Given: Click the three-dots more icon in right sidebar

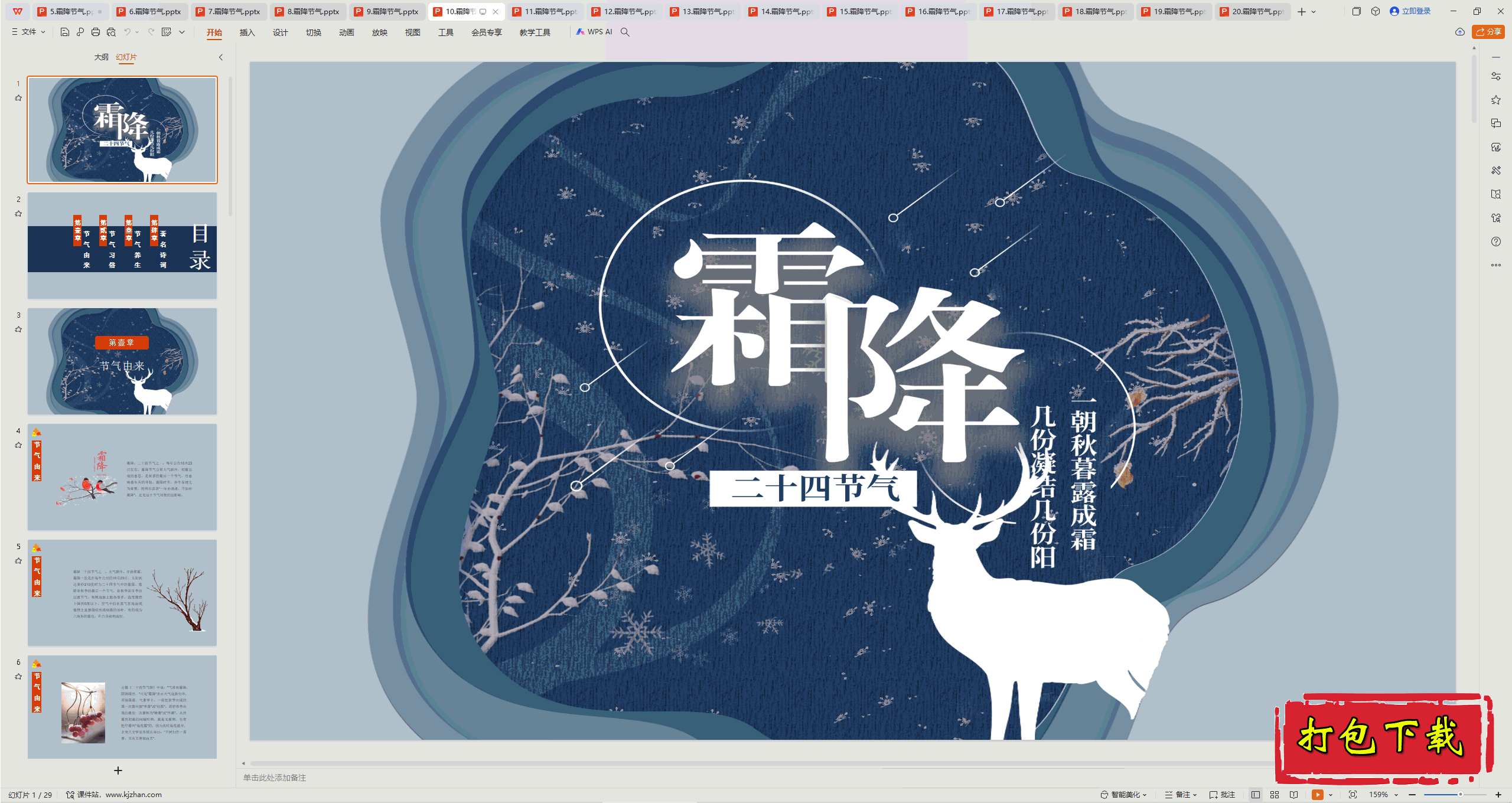Looking at the screenshot, I should click(x=1496, y=265).
